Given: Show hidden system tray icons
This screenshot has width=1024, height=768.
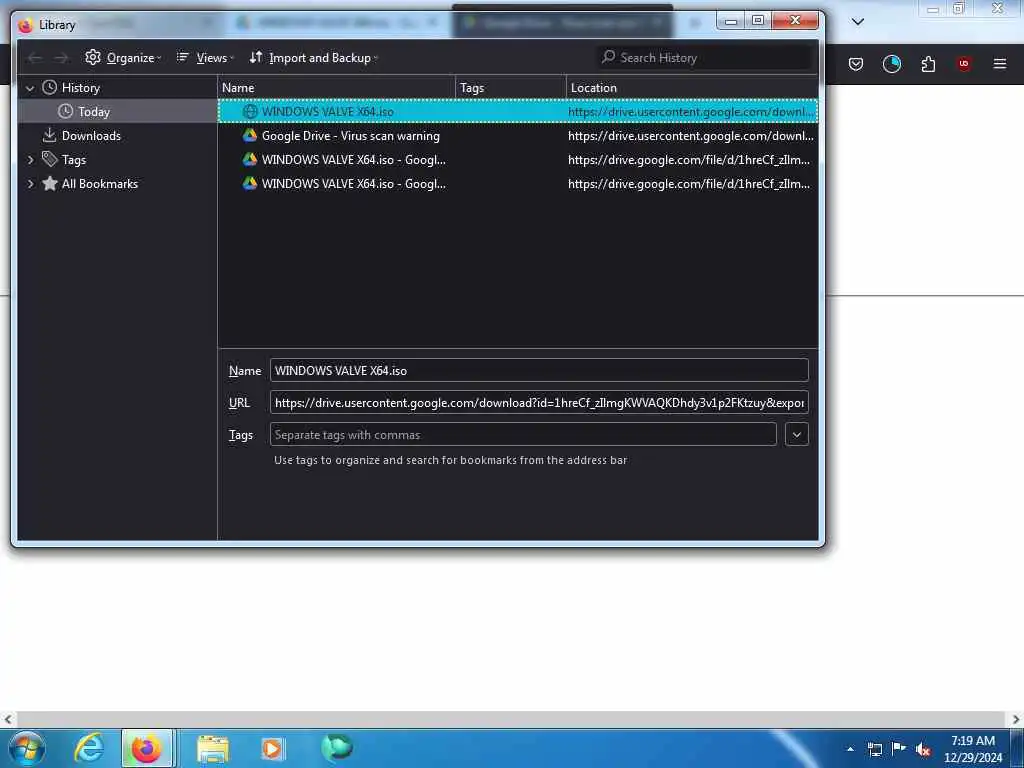Looking at the screenshot, I should (850, 749).
